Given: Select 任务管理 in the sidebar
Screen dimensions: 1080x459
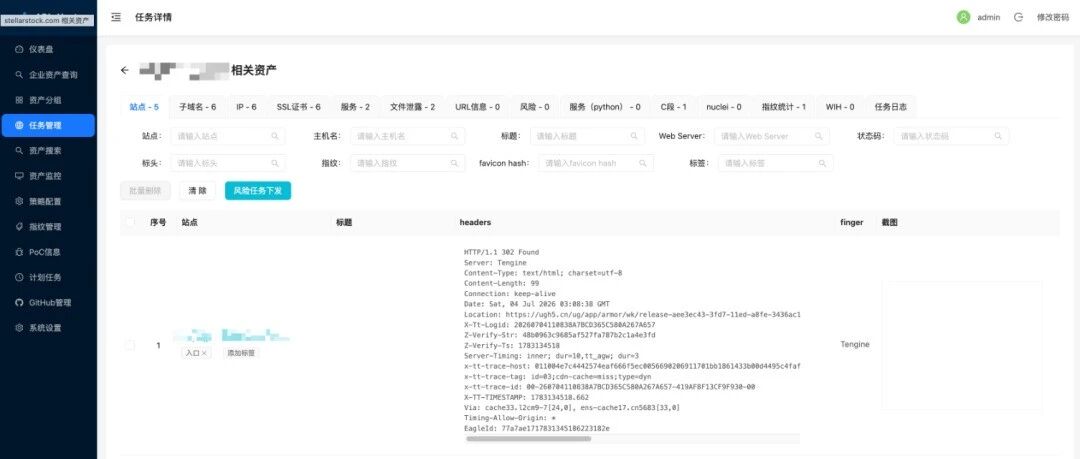Looking at the screenshot, I should [x=48, y=125].
